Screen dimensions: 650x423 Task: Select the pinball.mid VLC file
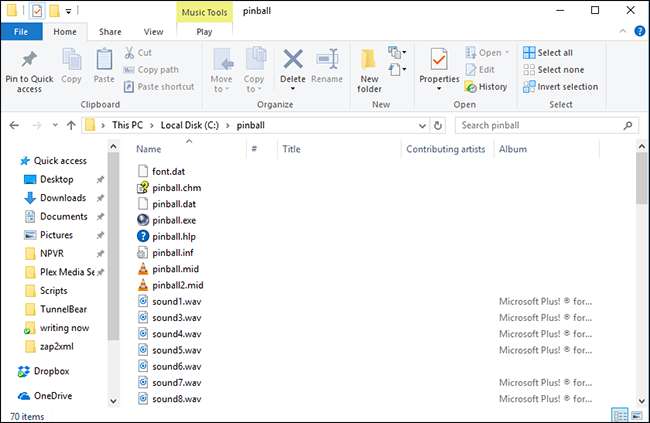coord(174,269)
